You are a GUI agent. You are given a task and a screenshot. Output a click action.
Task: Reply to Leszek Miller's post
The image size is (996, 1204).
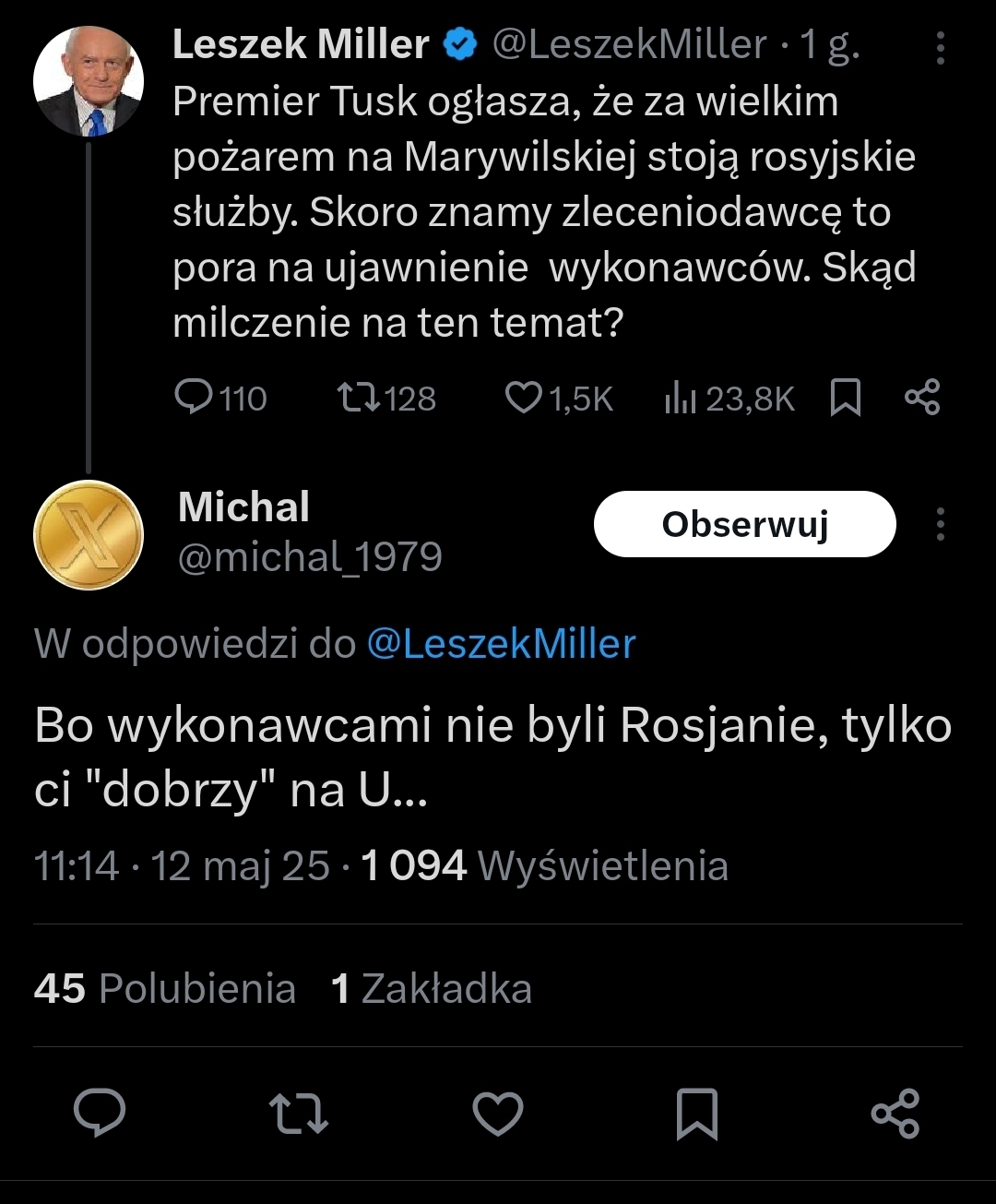click(194, 398)
